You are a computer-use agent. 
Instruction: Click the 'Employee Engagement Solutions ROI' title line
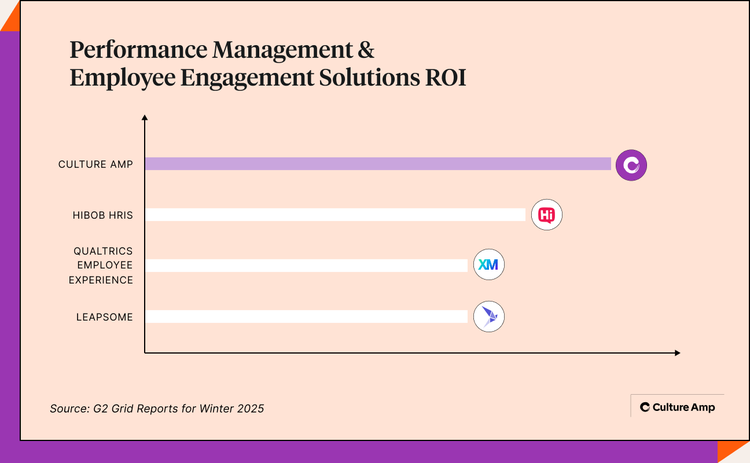pyautogui.click(x=267, y=79)
